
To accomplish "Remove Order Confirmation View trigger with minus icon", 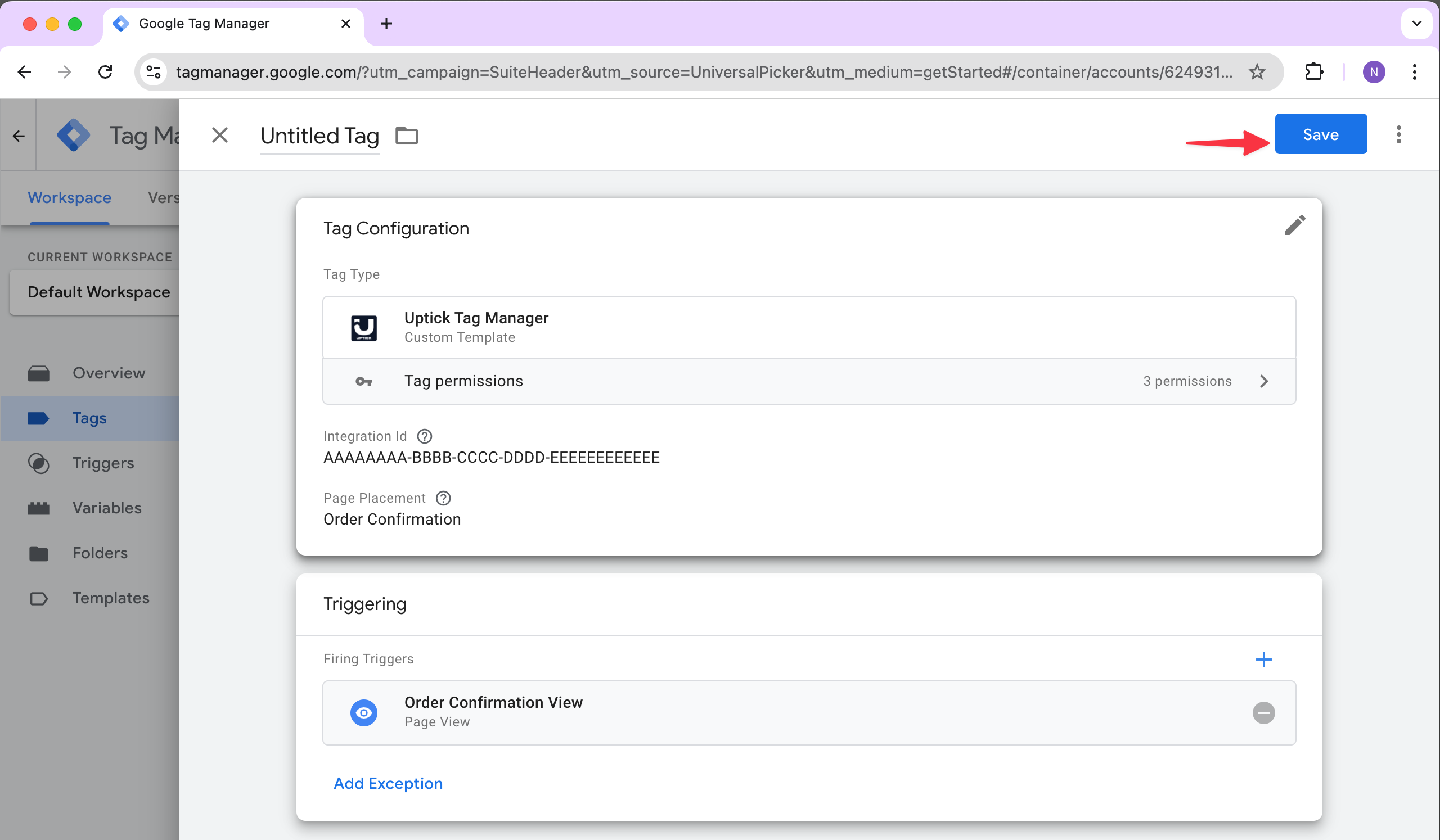I will click(1263, 713).
